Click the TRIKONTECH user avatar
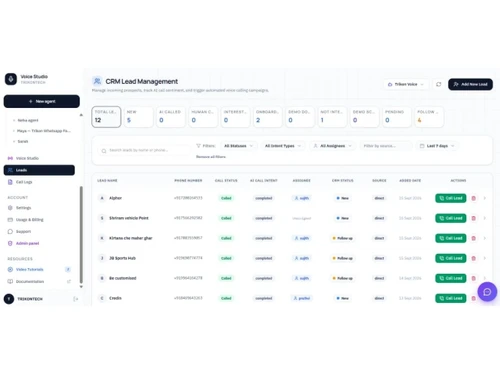The image size is (500, 375). 9,299
